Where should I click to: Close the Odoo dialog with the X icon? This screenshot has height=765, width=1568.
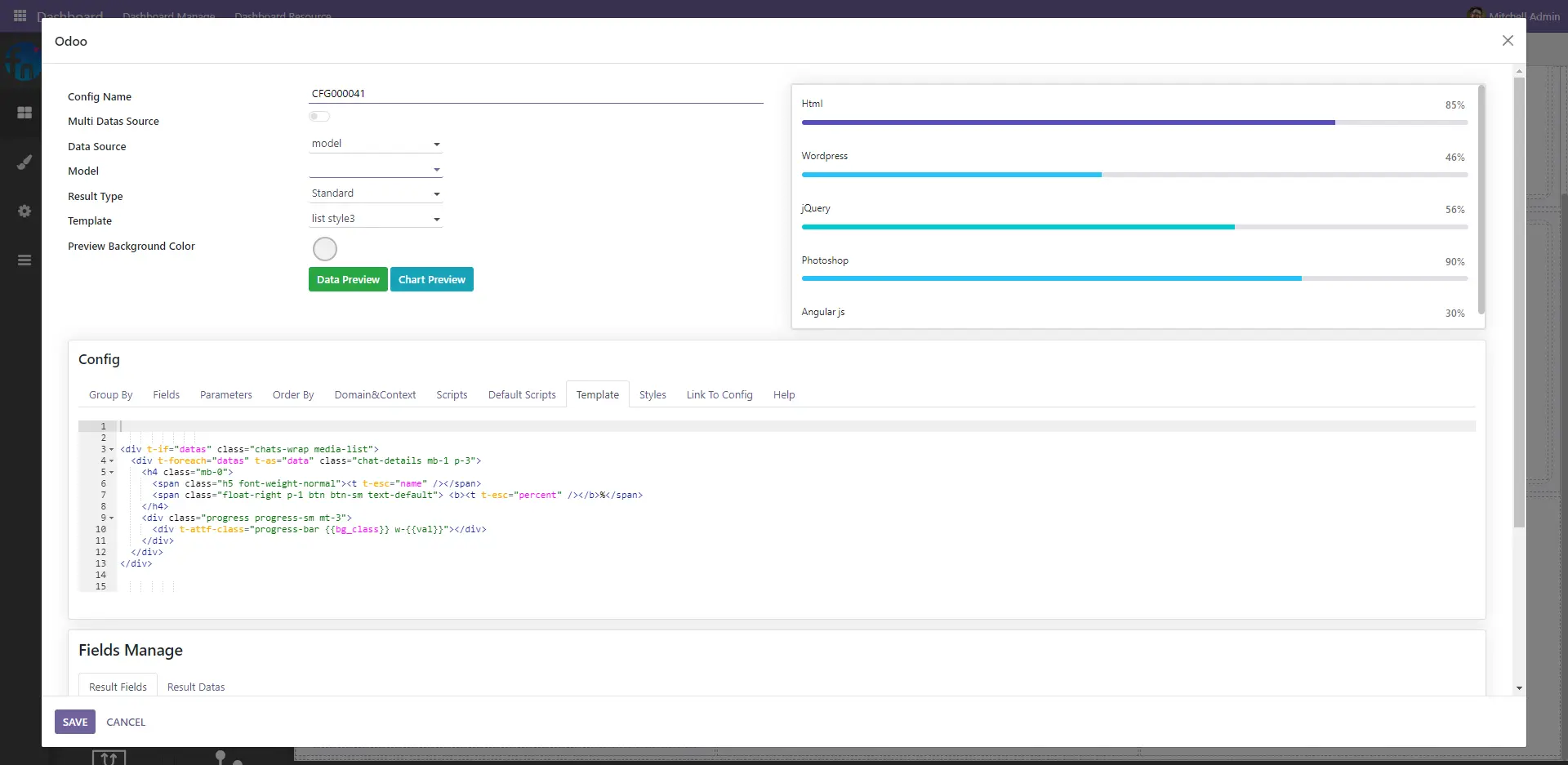click(x=1508, y=41)
